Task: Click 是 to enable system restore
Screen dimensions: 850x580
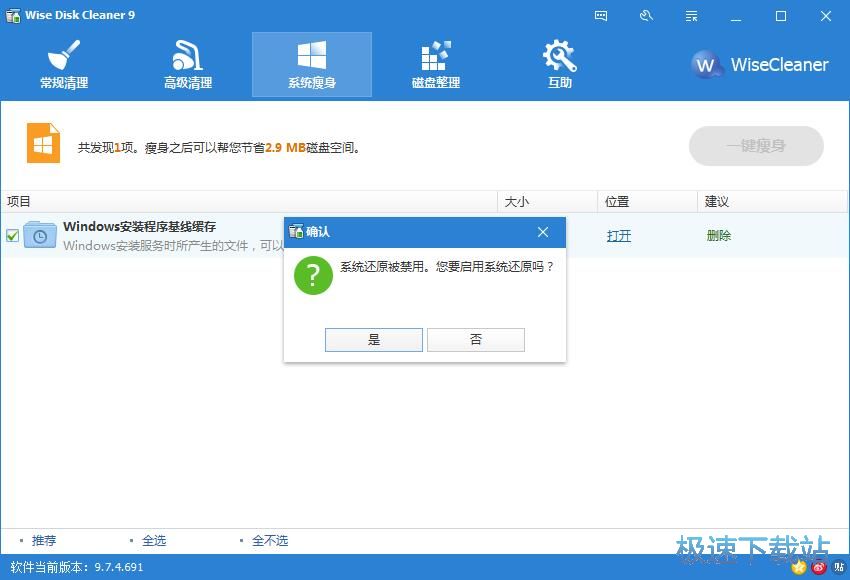Action: pos(374,340)
